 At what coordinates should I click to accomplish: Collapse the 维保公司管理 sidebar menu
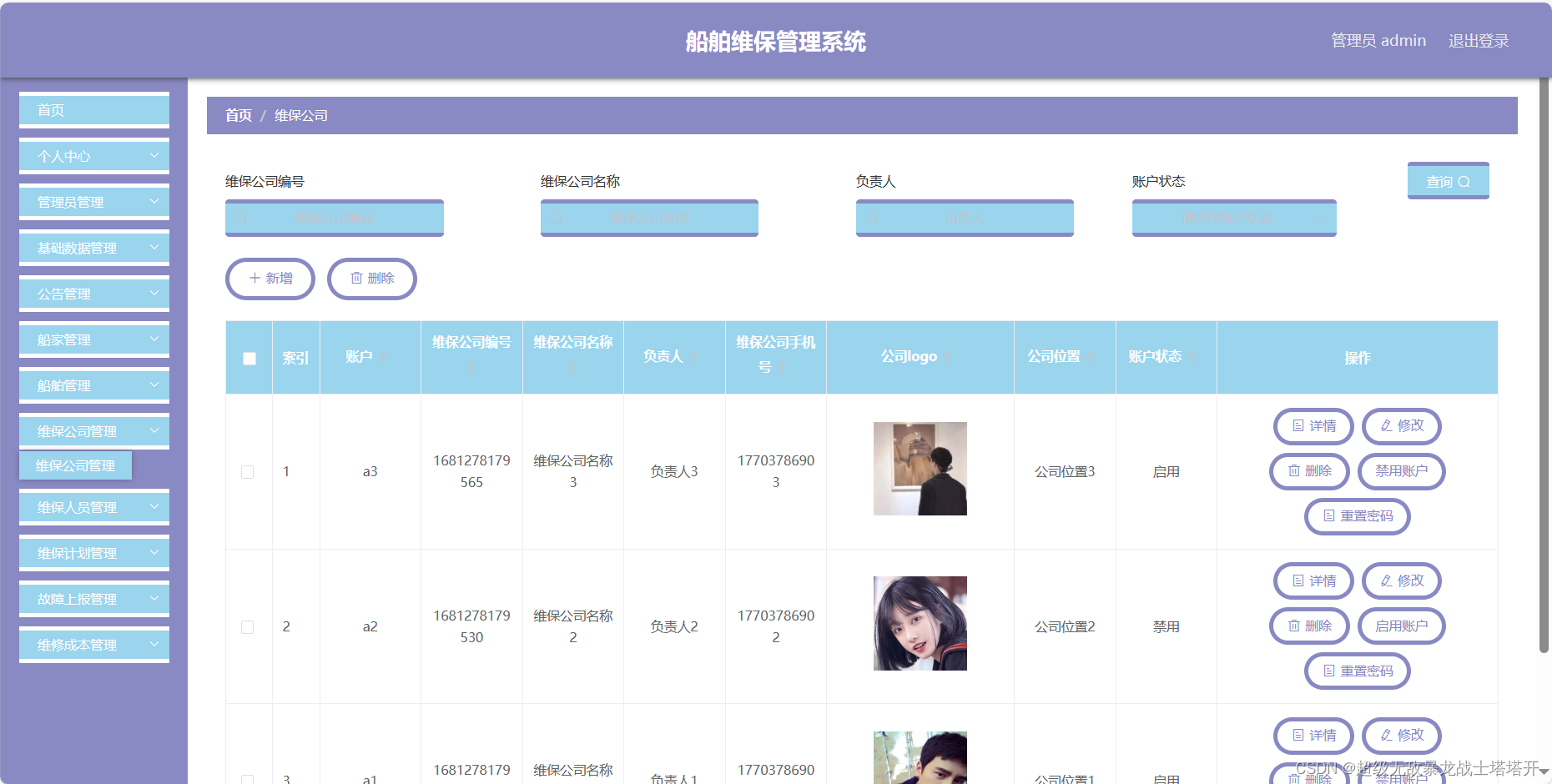click(x=94, y=431)
